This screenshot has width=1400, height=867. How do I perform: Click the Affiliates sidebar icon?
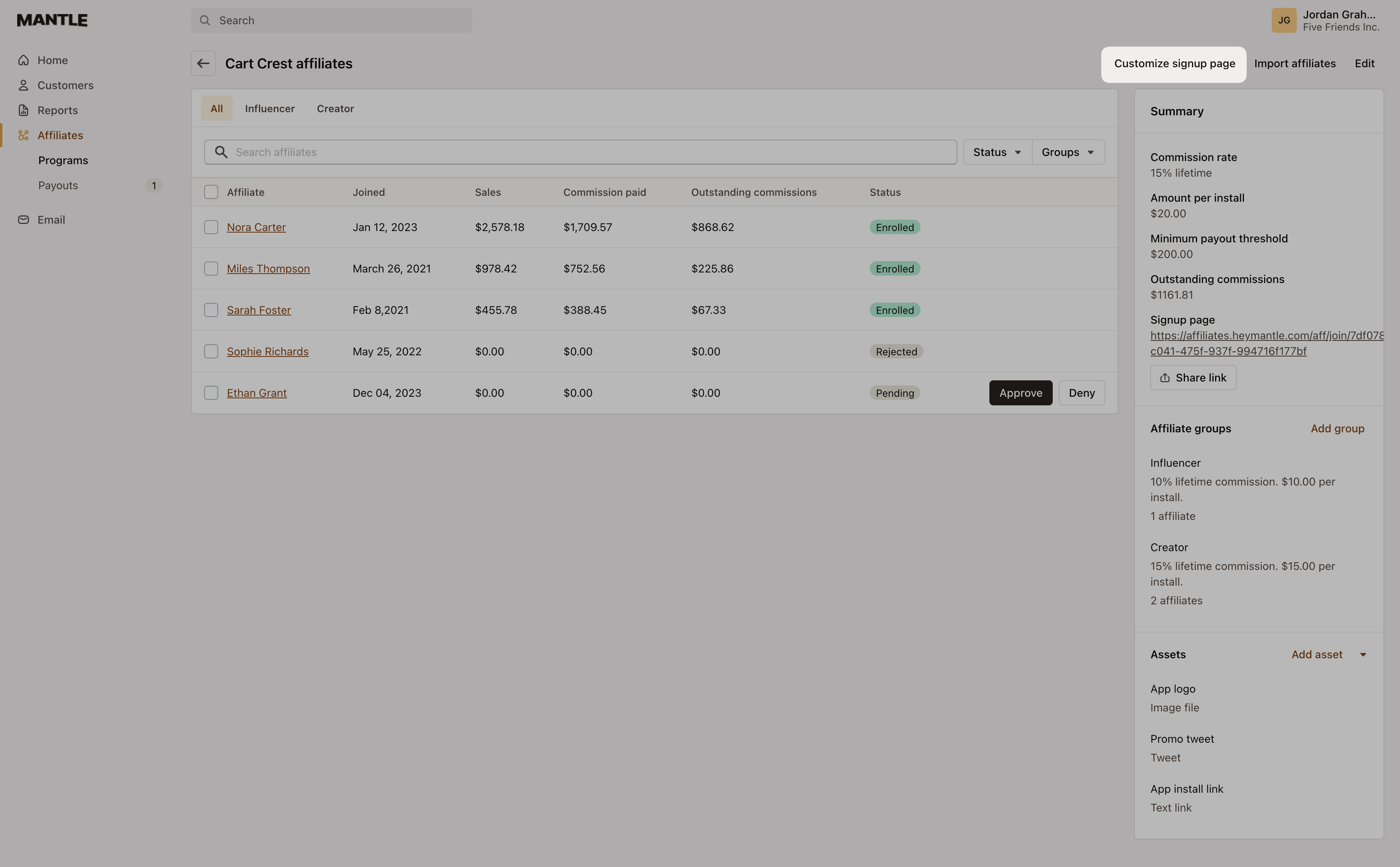(x=23, y=135)
